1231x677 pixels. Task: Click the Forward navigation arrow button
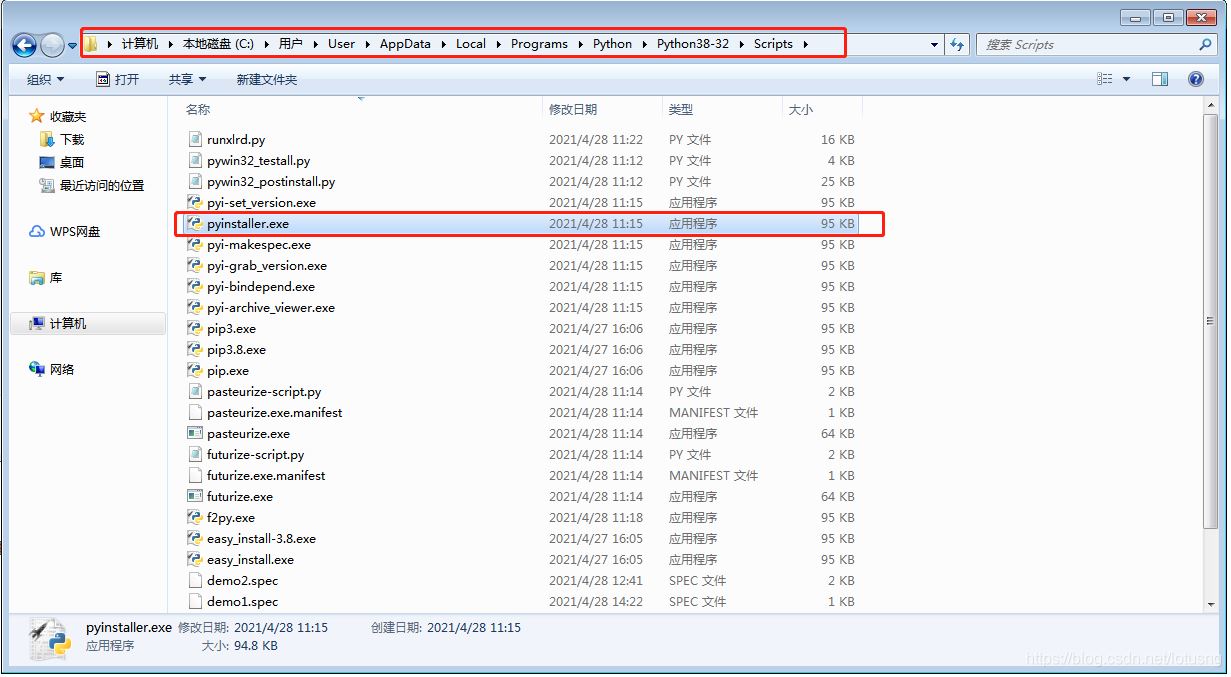[52, 45]
